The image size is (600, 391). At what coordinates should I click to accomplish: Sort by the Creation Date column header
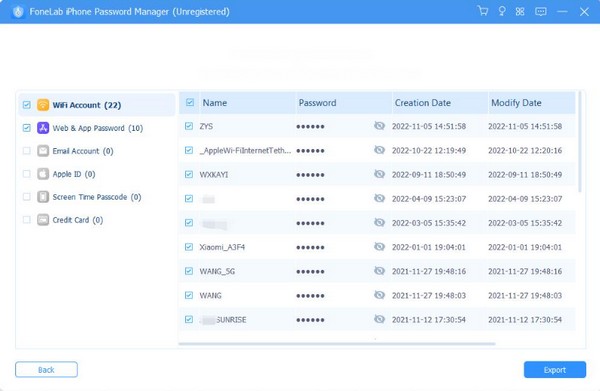[440, 103]
